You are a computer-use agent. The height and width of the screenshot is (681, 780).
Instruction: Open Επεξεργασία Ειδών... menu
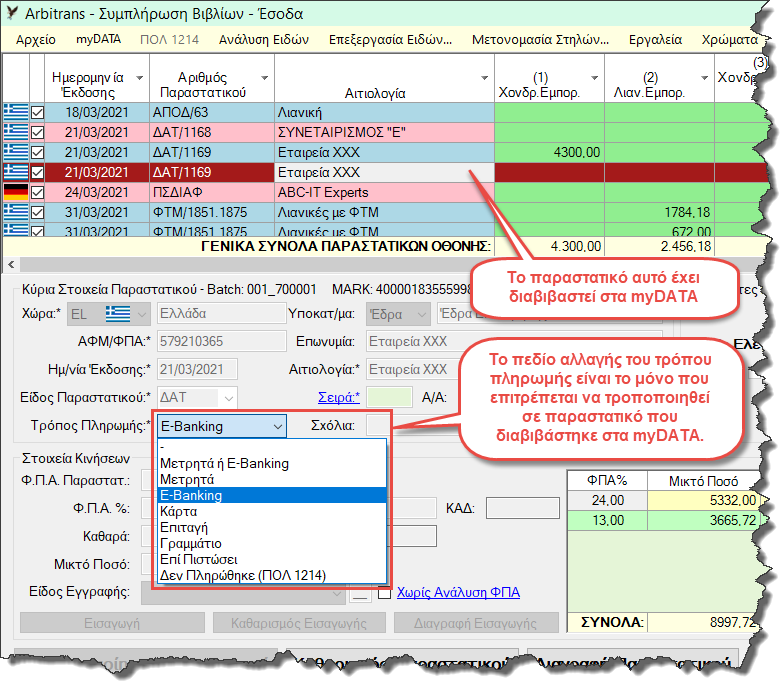coord(390,40)
